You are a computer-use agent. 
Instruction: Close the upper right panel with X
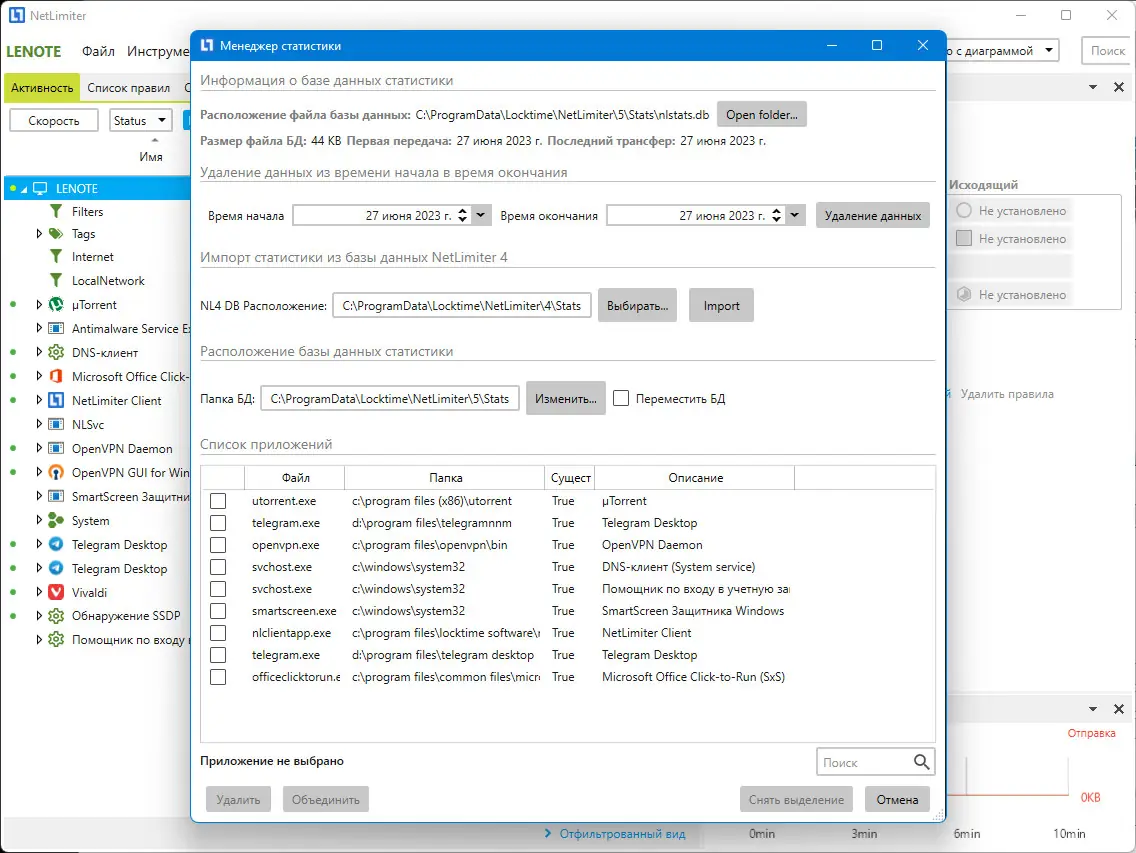pos(1119,87)
